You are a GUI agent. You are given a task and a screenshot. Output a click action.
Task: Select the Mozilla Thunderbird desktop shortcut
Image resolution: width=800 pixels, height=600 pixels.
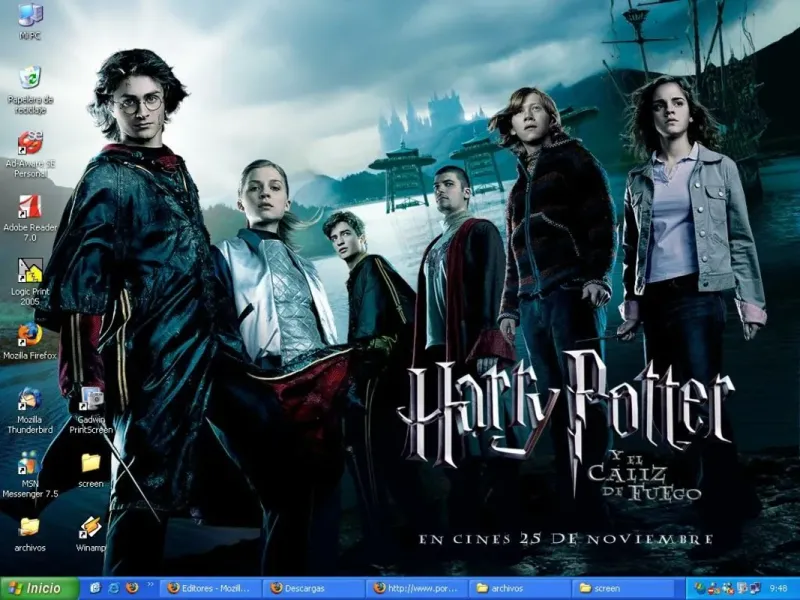click(30, 410)
